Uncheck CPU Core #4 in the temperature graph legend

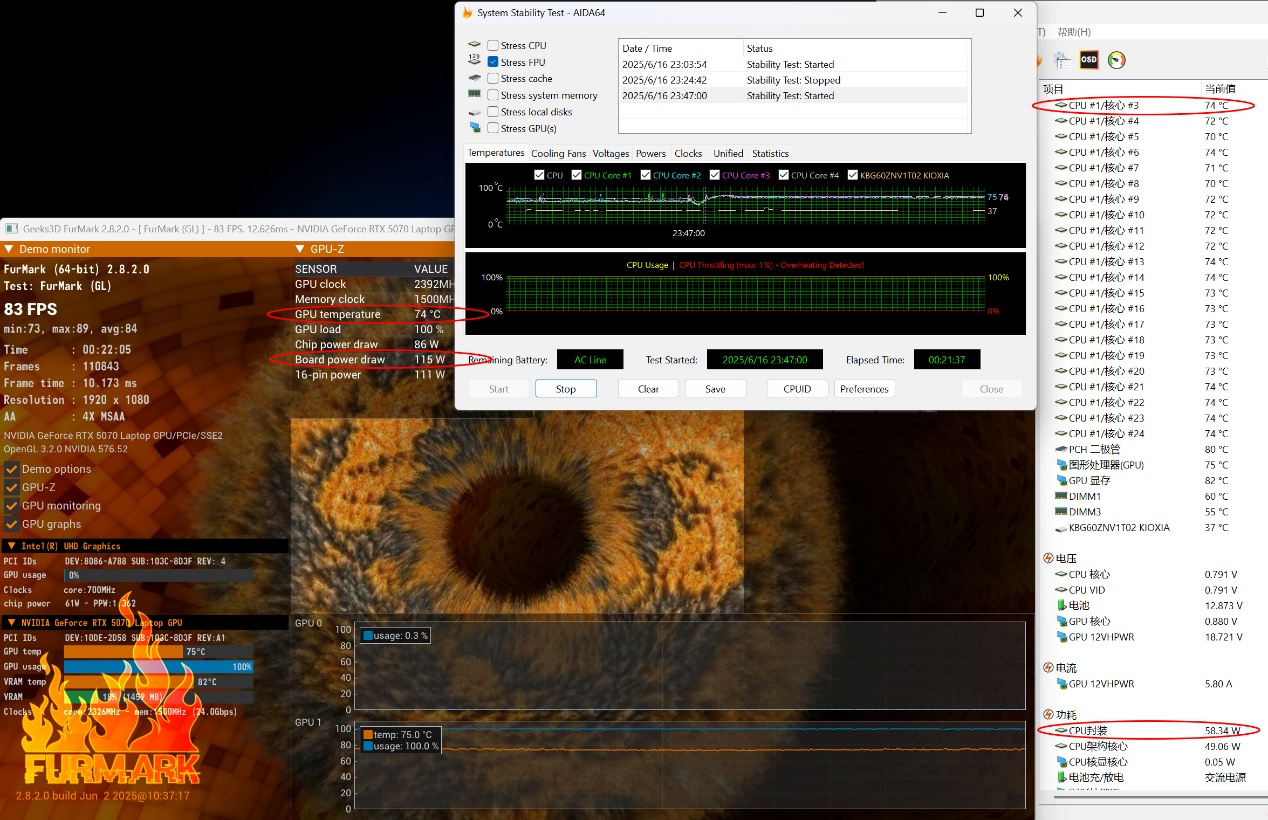784,175
